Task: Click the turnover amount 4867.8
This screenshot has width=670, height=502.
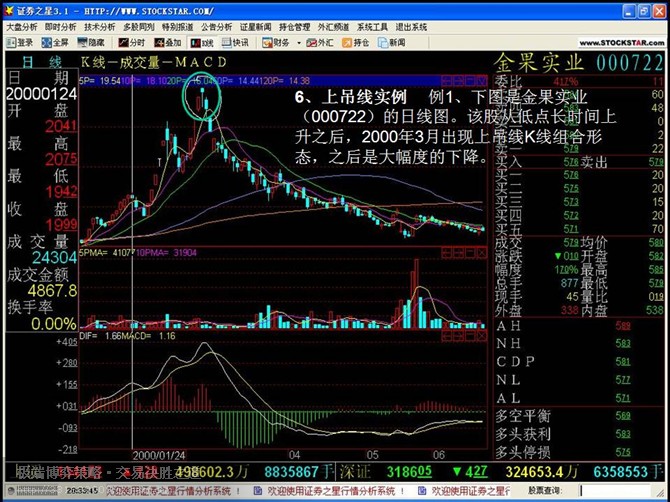Action: [53, 291]
